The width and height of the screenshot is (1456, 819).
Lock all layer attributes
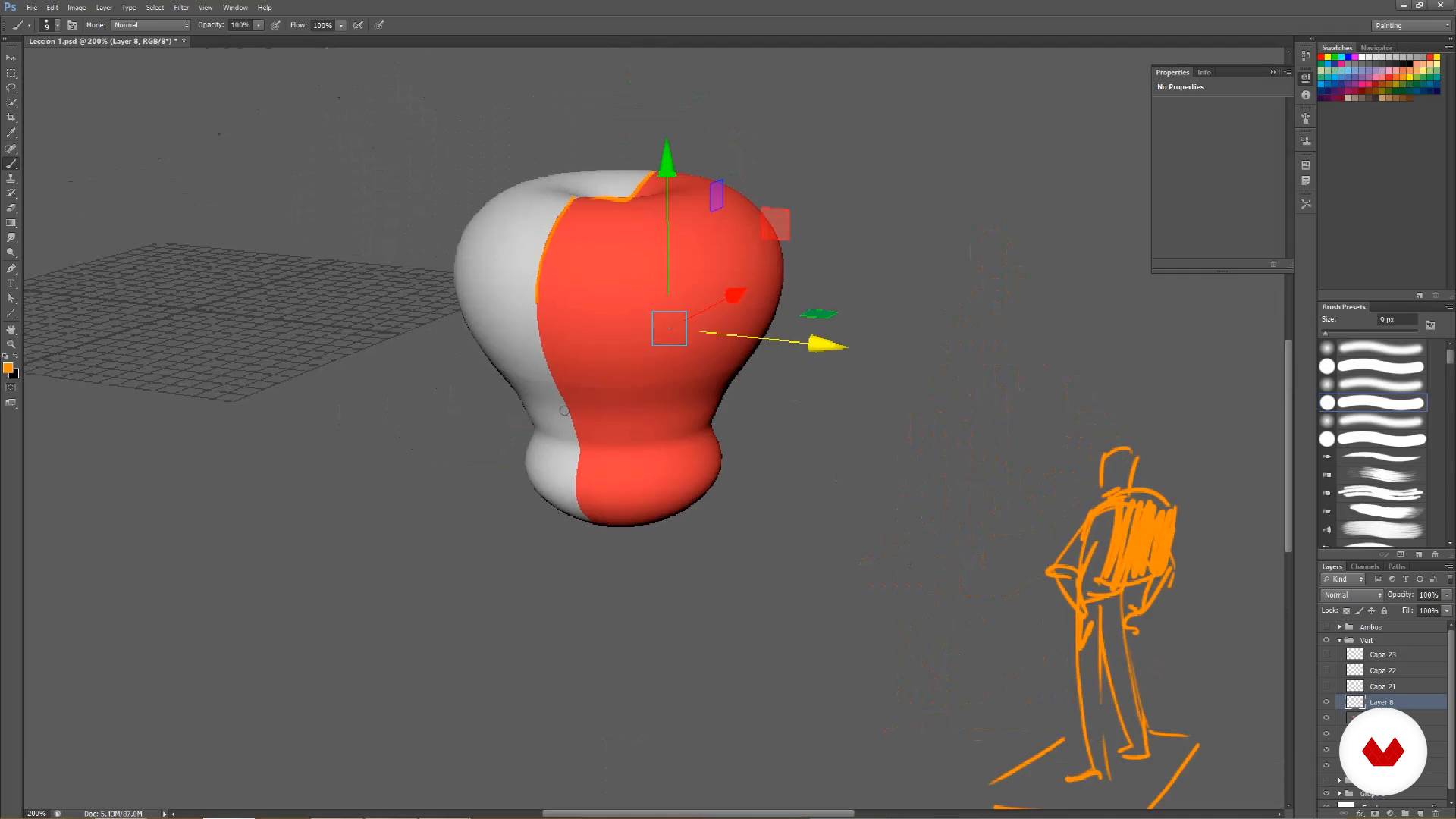tap(1384, 610)
